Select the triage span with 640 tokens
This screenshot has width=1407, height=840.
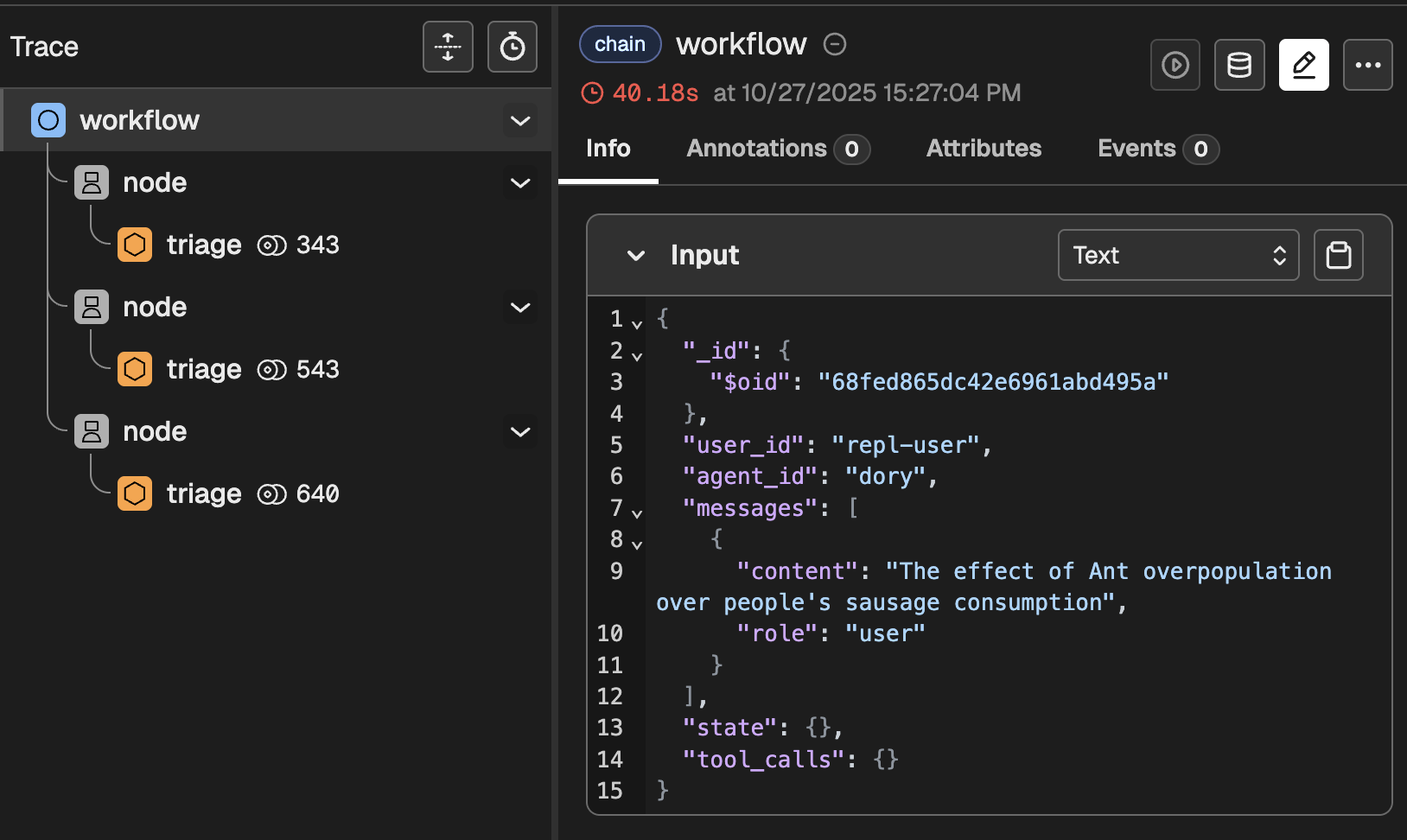(x=204, y=493)
